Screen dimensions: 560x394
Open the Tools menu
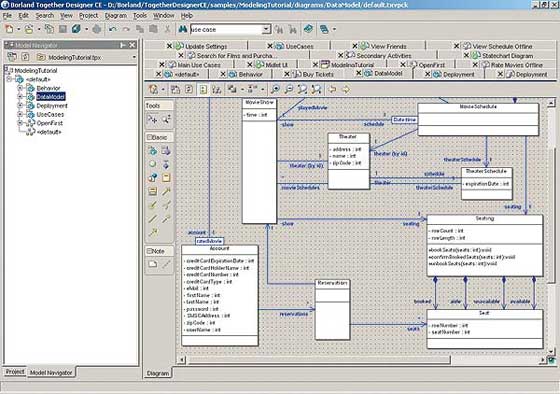click(x=140, y=16)
